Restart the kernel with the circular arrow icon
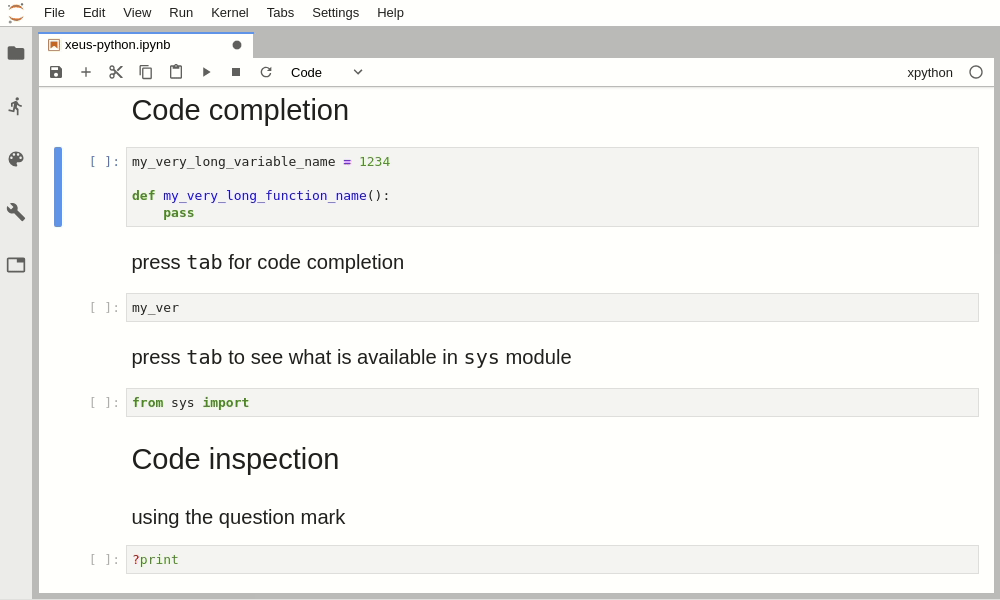This screenshot has height=600, width=1000. tap(266, 72)
